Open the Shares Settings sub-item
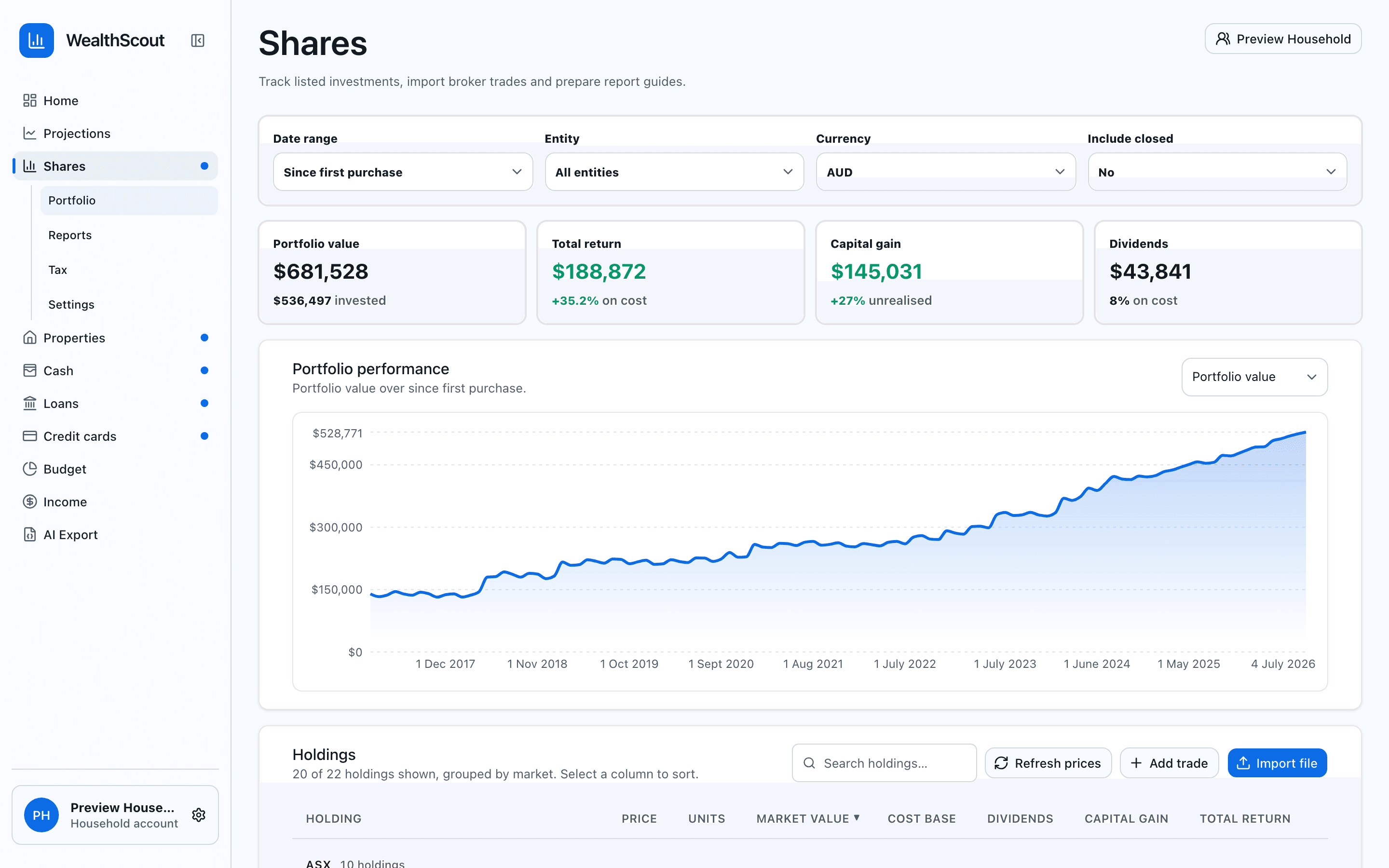Screen dimensions: 1389x868 (129, 304)
